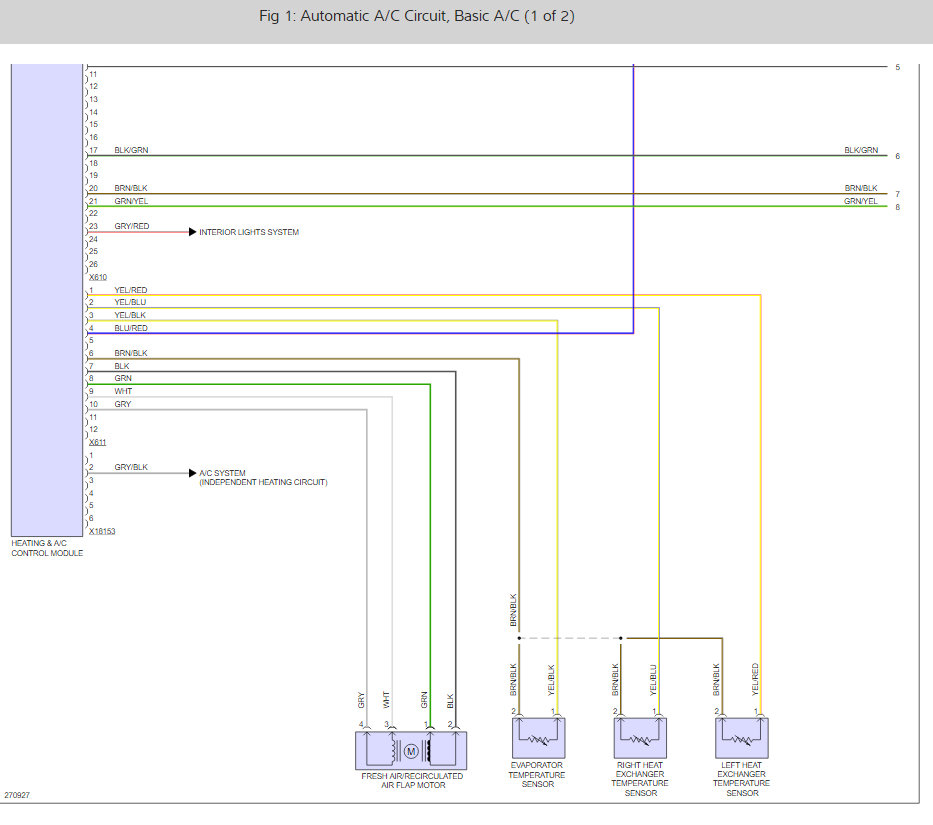
Task: Click the left BLK/GRN wire label at pin 17
Action: pos(131,150)
